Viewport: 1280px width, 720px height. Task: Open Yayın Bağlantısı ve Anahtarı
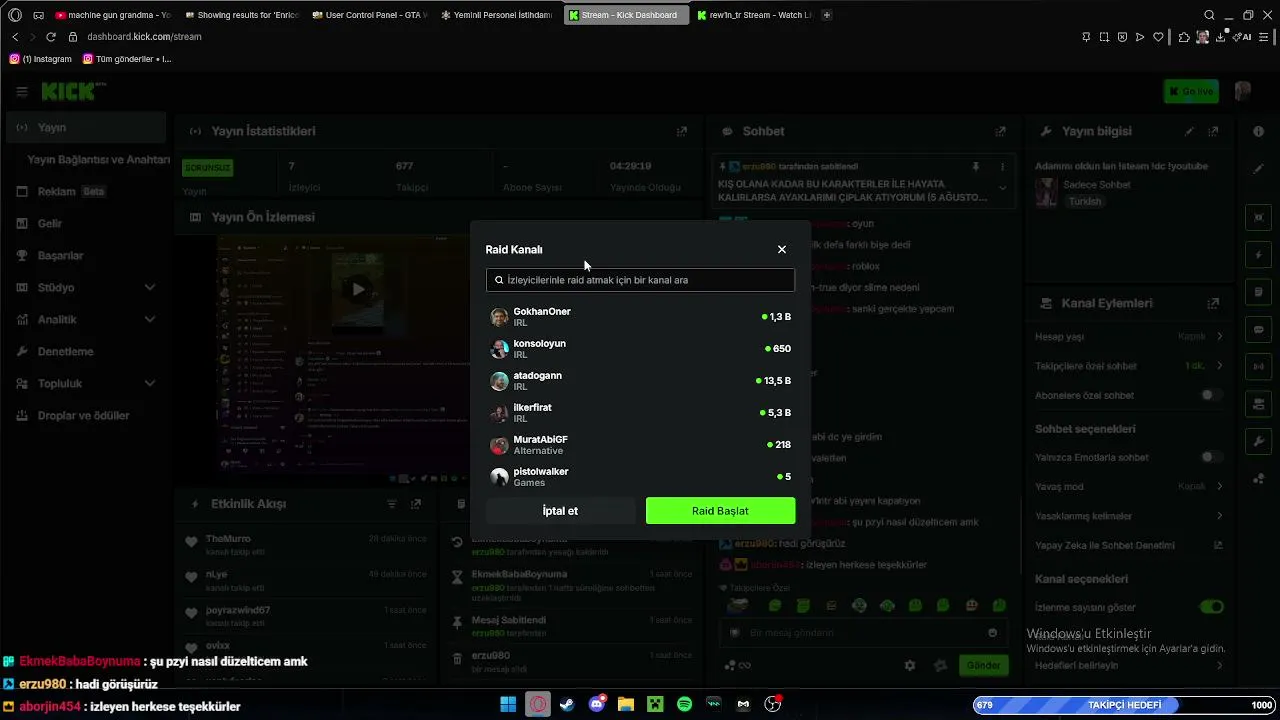pyautogui.click(x=98, y=160)
